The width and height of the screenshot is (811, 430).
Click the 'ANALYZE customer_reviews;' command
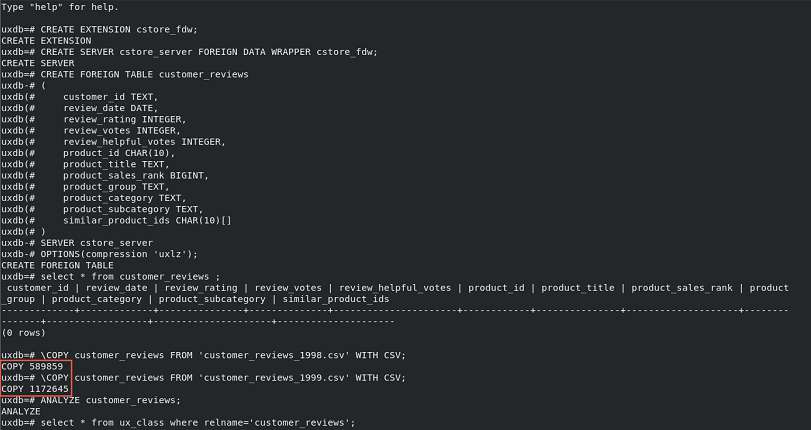[x=110, y=400]
